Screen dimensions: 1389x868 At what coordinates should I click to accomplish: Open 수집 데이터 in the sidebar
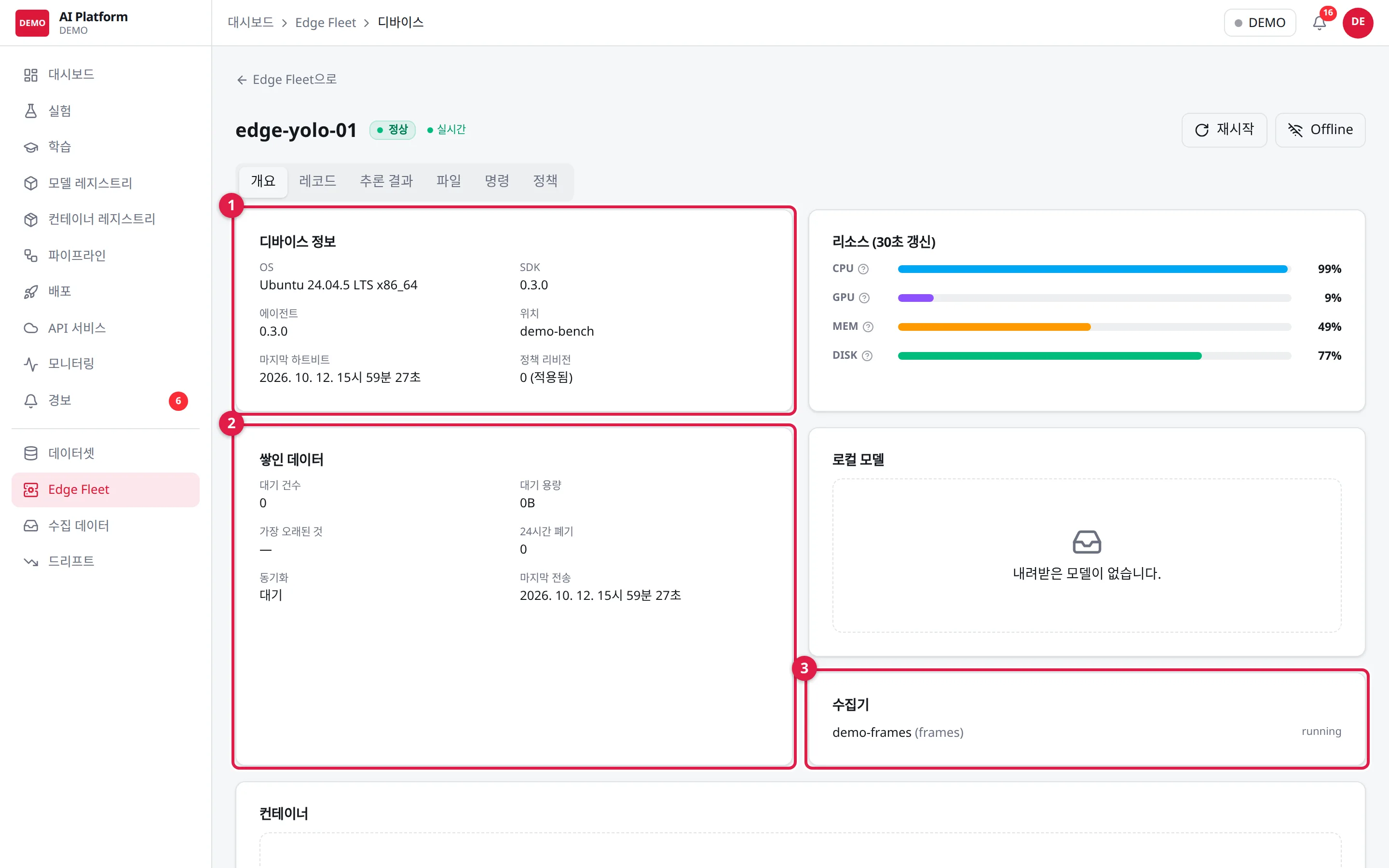click(x=105, y=526)
